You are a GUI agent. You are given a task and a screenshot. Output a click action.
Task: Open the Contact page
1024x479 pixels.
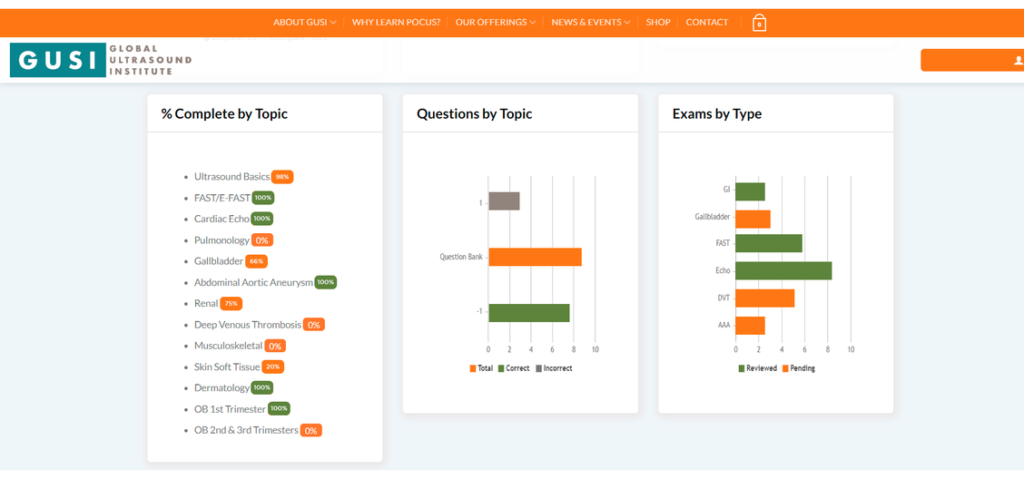707,22
